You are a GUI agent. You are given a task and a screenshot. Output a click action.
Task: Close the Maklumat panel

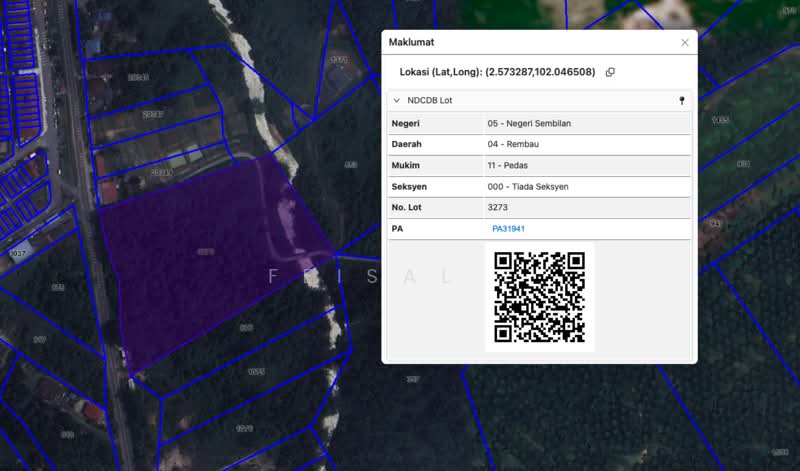pyautogui.click(x=685, y=42)
